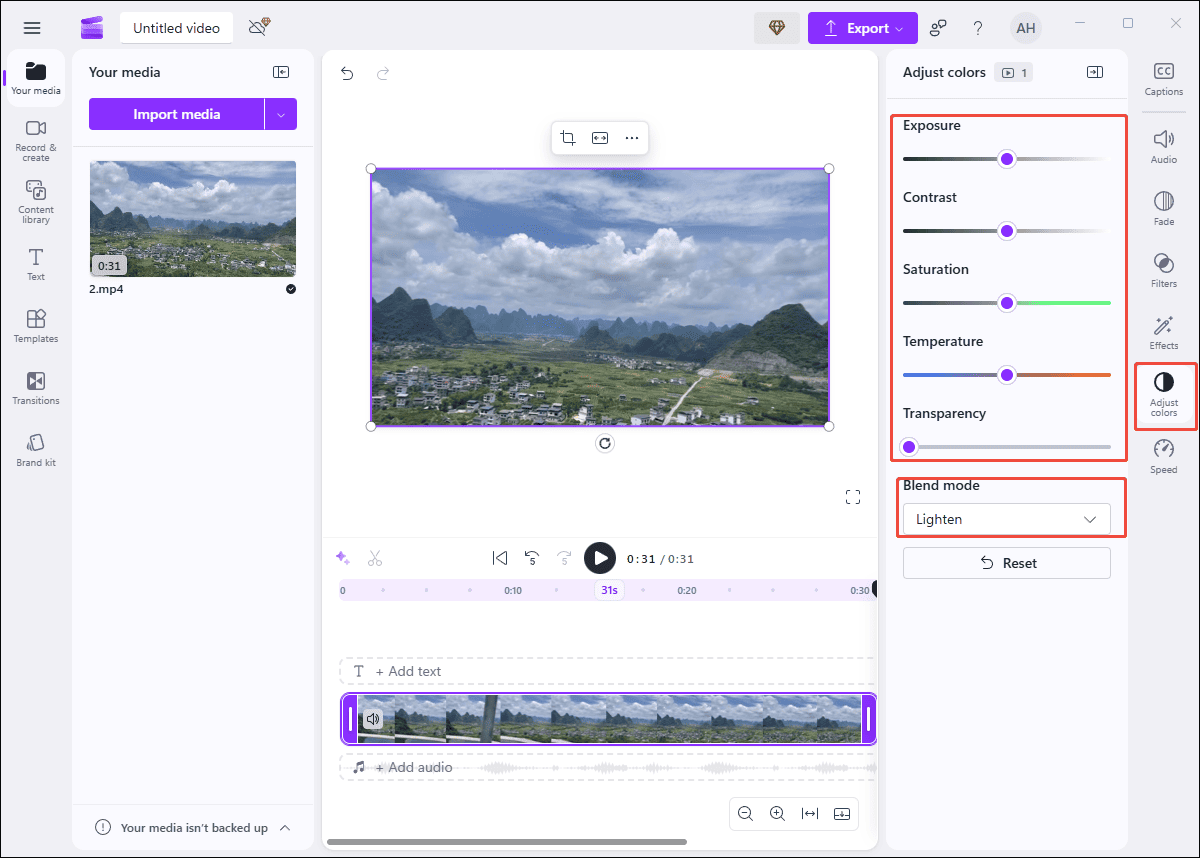This screenshot has height=858, width=1200.
Task: Open the Speed panel
Action: point(1163,453)
